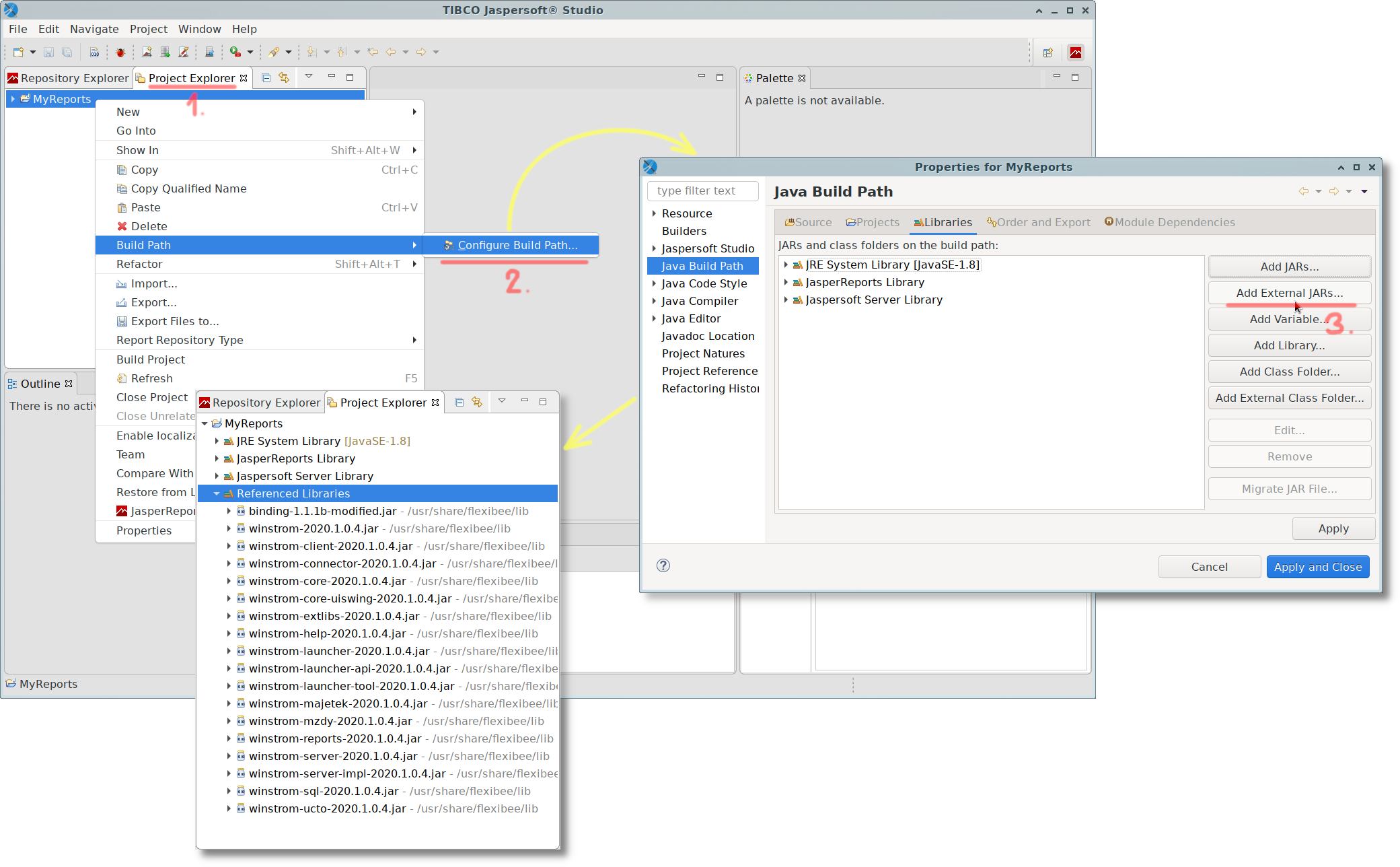Click the Back arrow in main toolbar
1400x867 pixels.
click(391, 52)
